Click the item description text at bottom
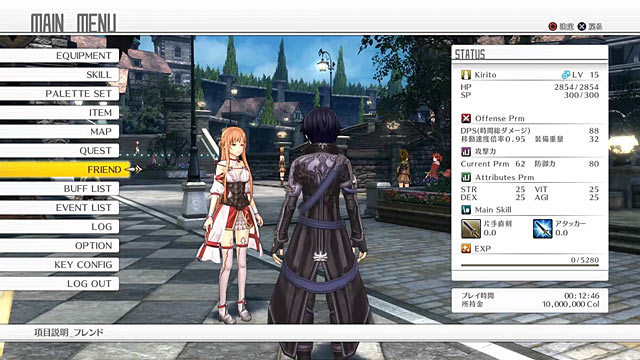 click(x=69, y=333)
